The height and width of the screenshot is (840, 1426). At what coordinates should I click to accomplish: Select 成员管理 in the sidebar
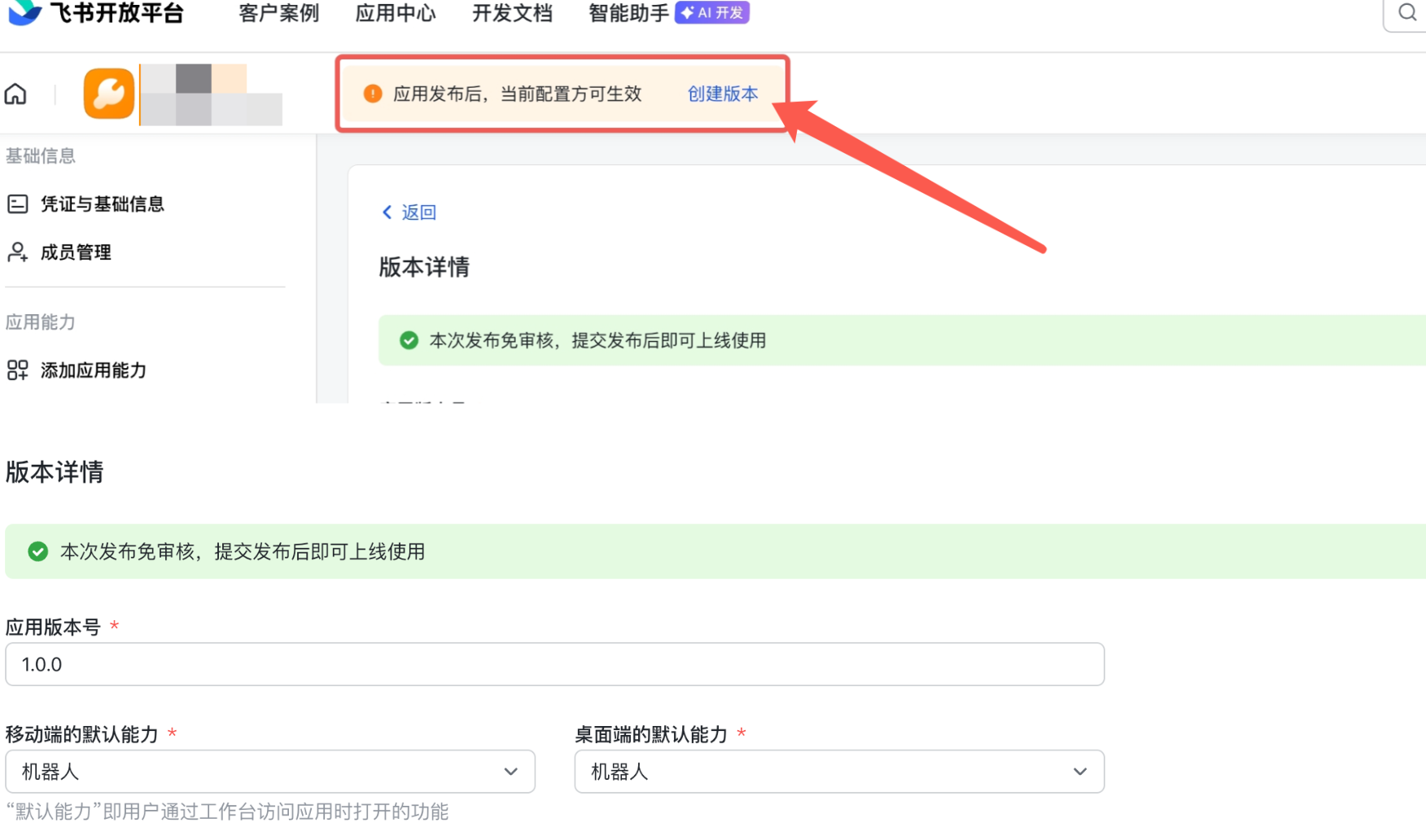click(76, 252)
